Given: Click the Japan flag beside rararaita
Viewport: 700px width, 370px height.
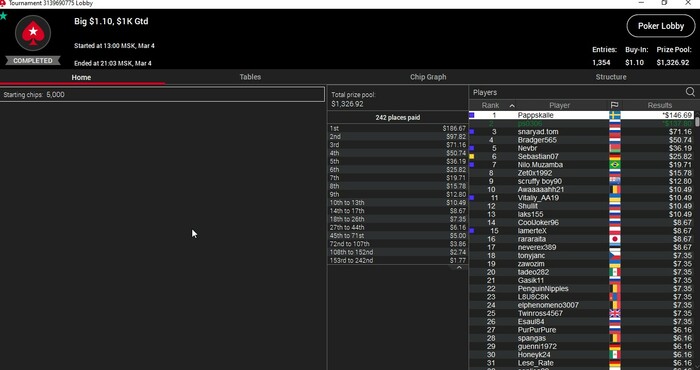Looking at the screenshot, I should click(x=615, y=239).
